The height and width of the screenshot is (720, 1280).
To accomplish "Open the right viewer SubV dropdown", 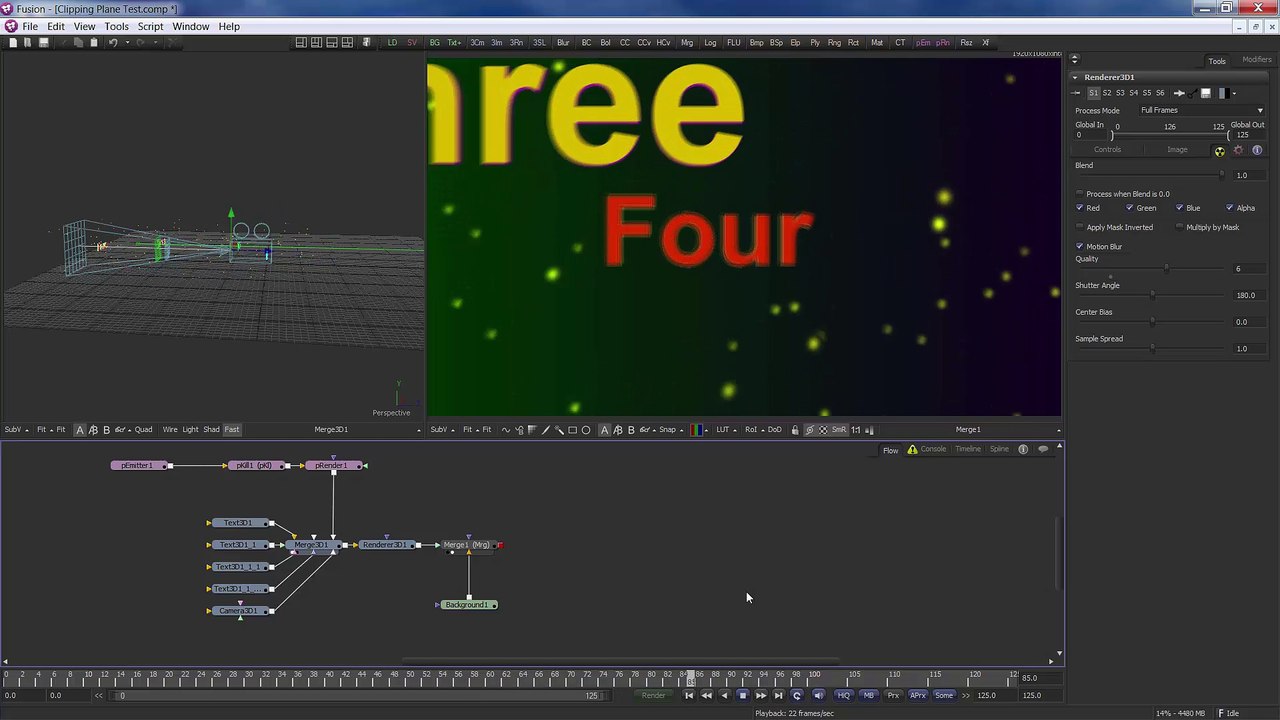I will (441, 430).
